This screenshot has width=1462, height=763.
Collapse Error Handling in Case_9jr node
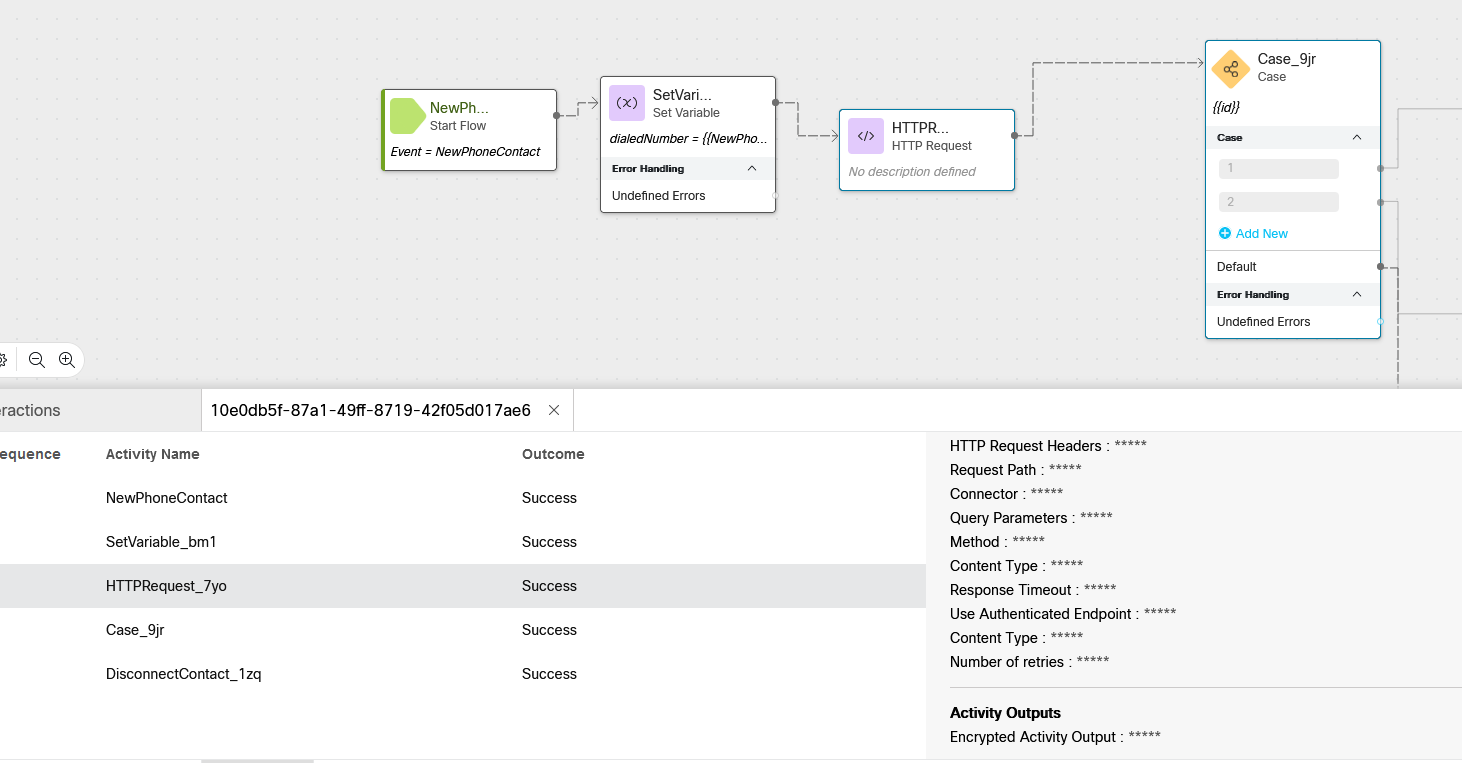(1356, 294)
